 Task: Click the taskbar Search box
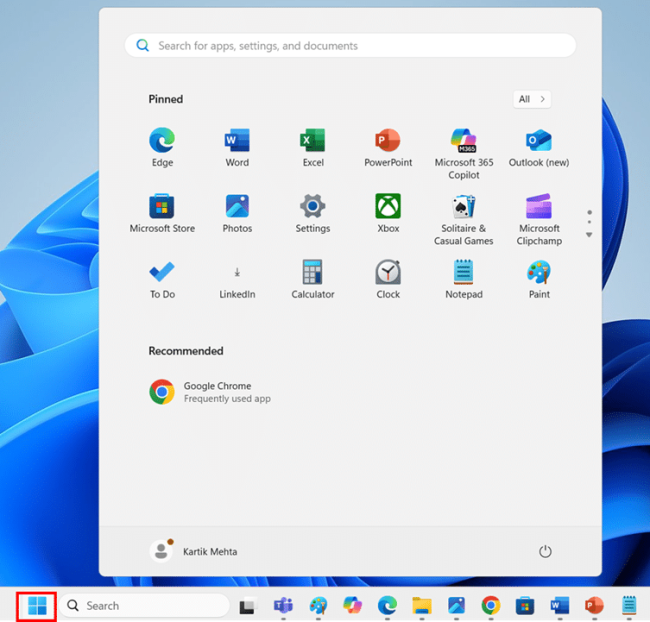click(144, 606)
